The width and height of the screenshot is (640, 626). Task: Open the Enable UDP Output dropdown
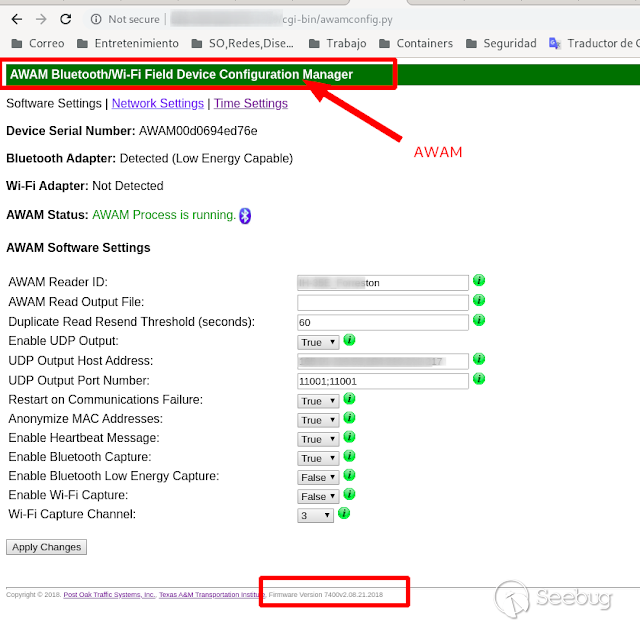318,342
